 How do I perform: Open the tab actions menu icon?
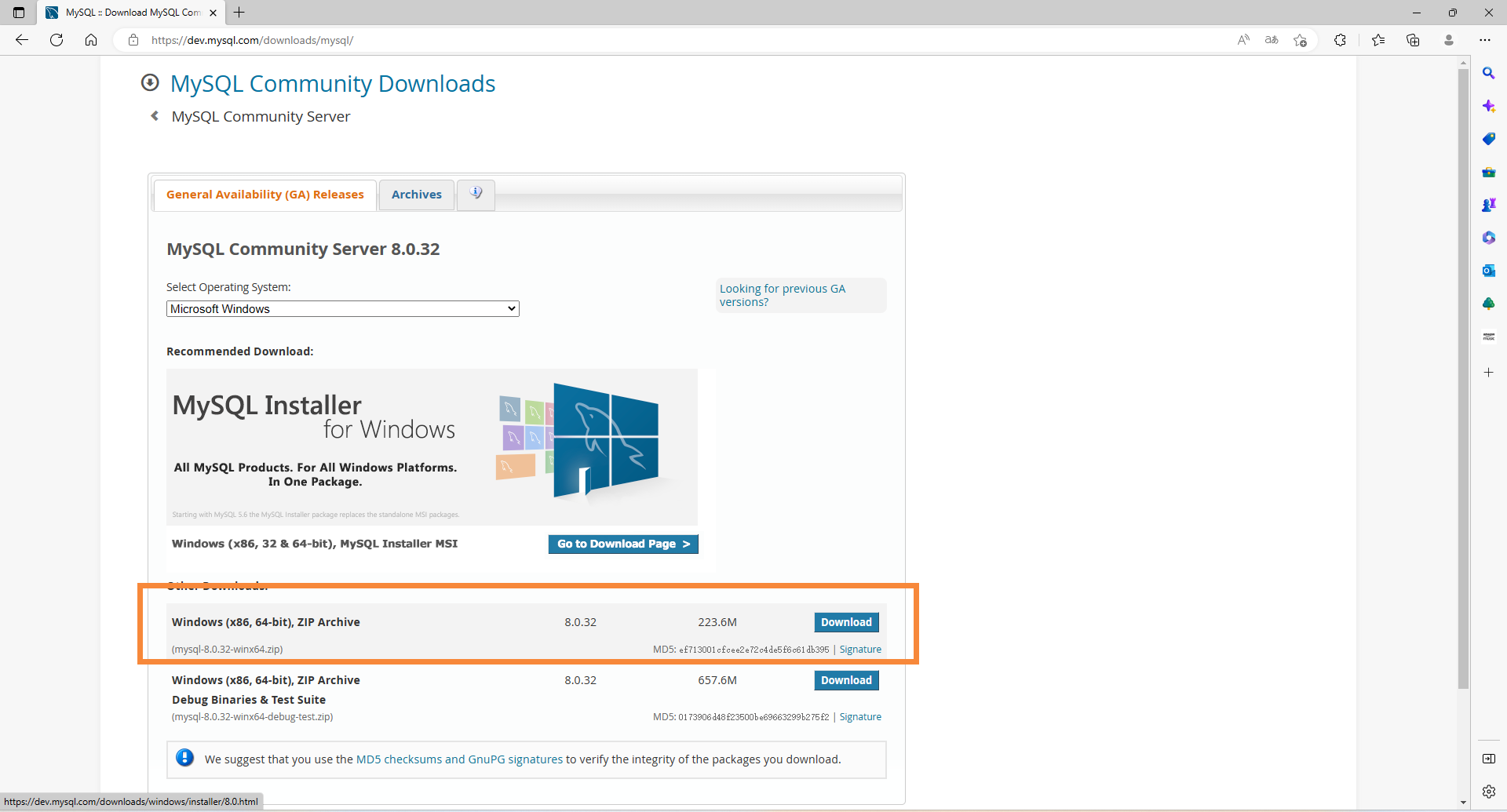(19, 13)
